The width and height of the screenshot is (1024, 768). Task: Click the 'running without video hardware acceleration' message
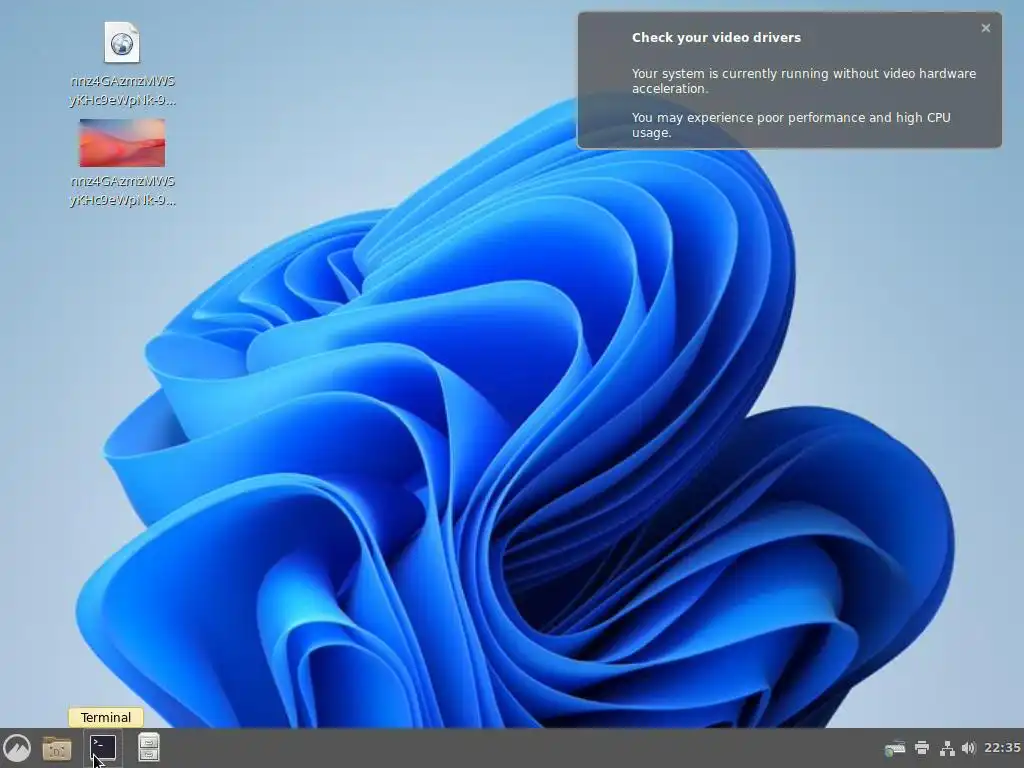tap(803, 81)
